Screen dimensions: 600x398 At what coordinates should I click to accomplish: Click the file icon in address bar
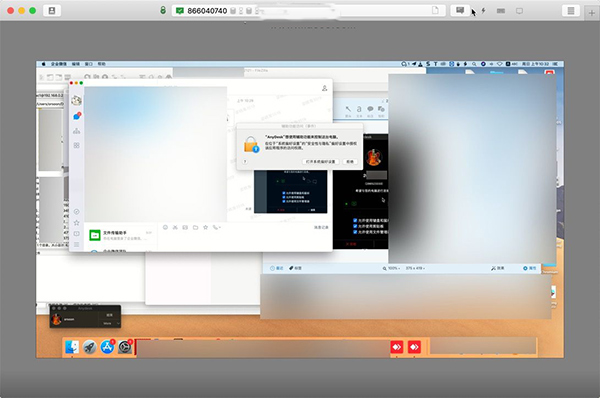pos(435,10)
